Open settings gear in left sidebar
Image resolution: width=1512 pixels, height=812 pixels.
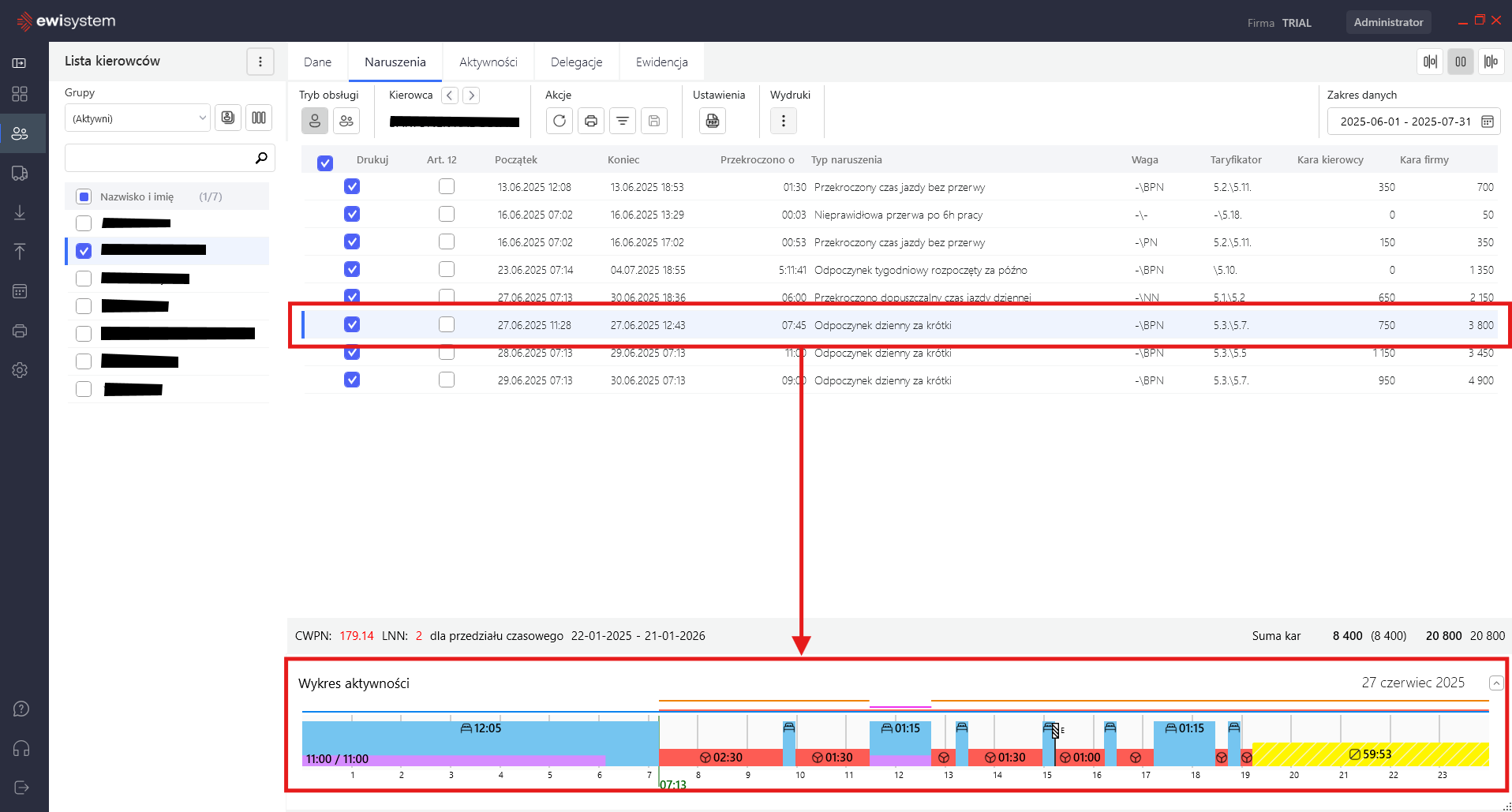(x=21, y=370)
